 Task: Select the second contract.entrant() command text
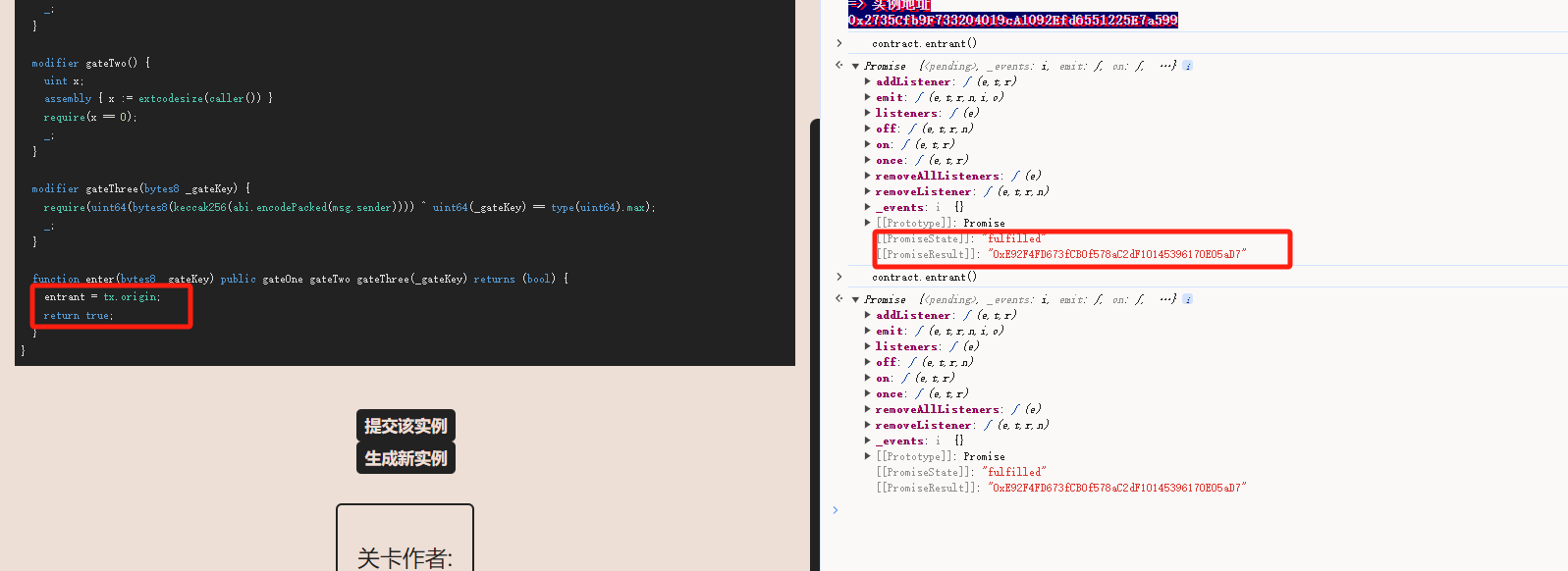tap(924, 277)
